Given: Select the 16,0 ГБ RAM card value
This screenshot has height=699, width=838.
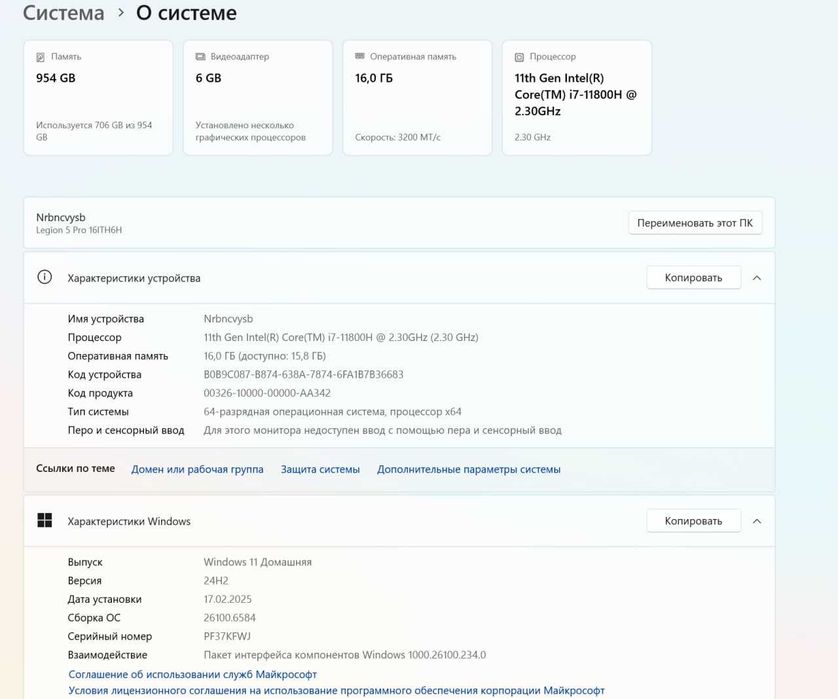Looking at the screenshot, I should pos(374,78).
